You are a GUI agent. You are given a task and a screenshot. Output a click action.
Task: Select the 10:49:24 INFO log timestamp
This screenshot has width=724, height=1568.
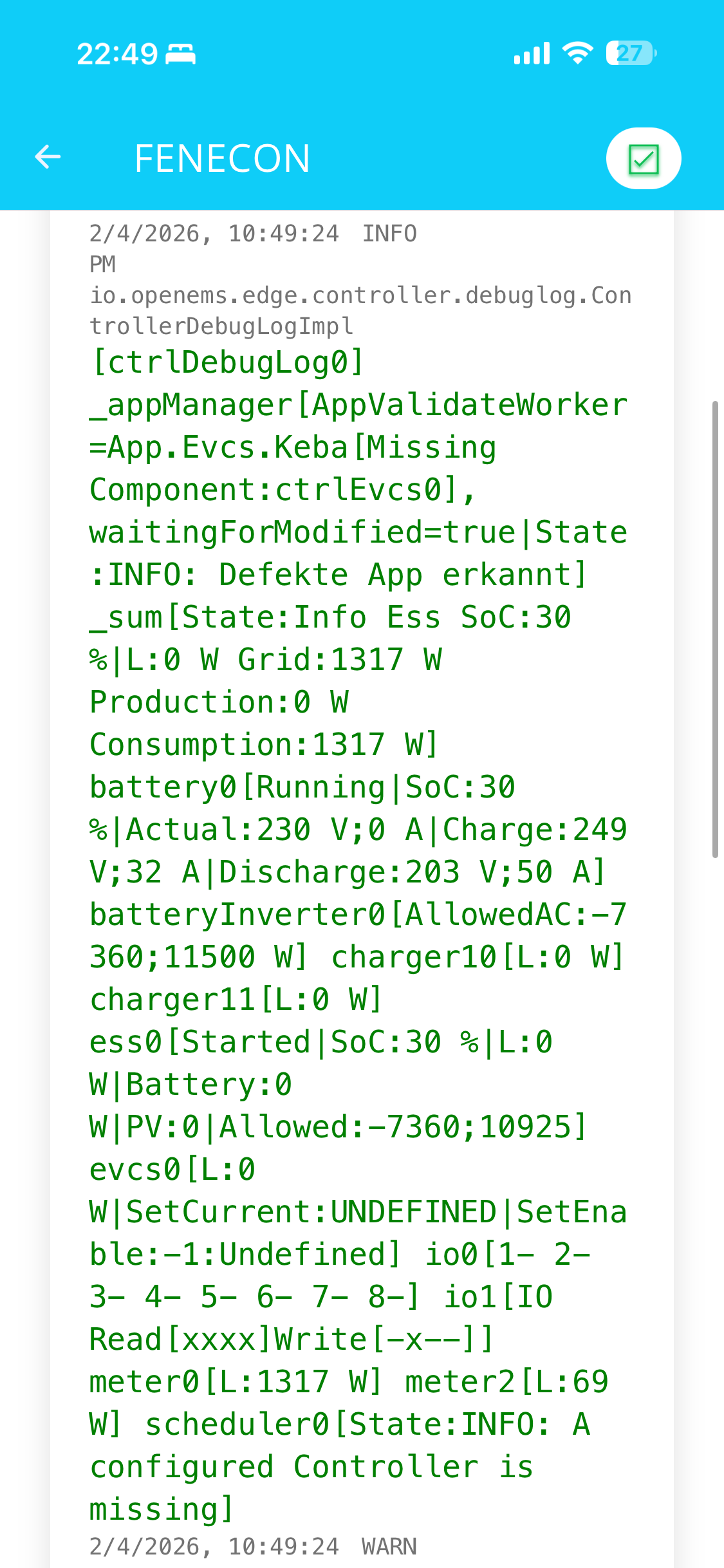click(x=253, y=234)
